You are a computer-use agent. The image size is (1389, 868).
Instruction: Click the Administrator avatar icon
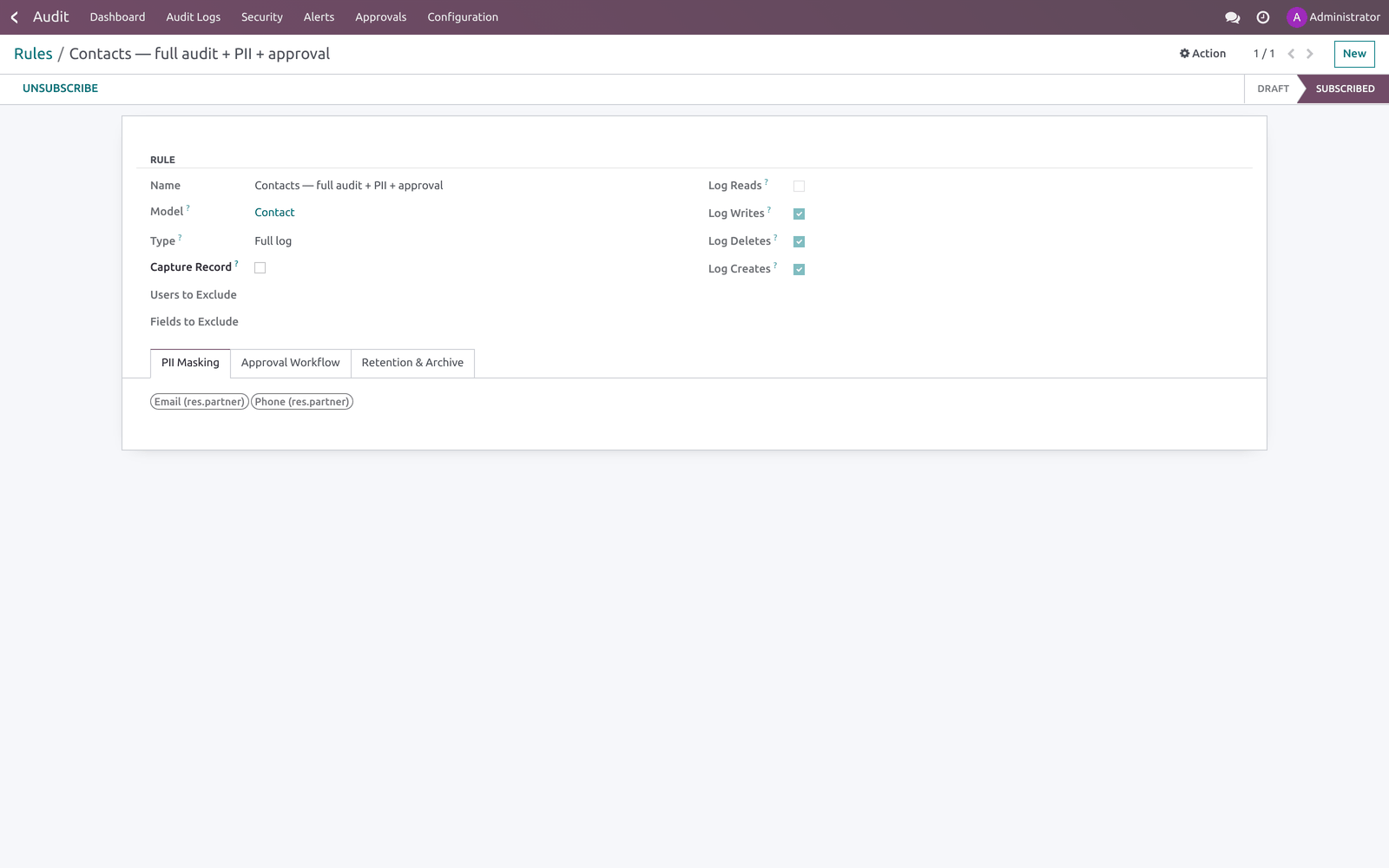[x=1296, y=17]
